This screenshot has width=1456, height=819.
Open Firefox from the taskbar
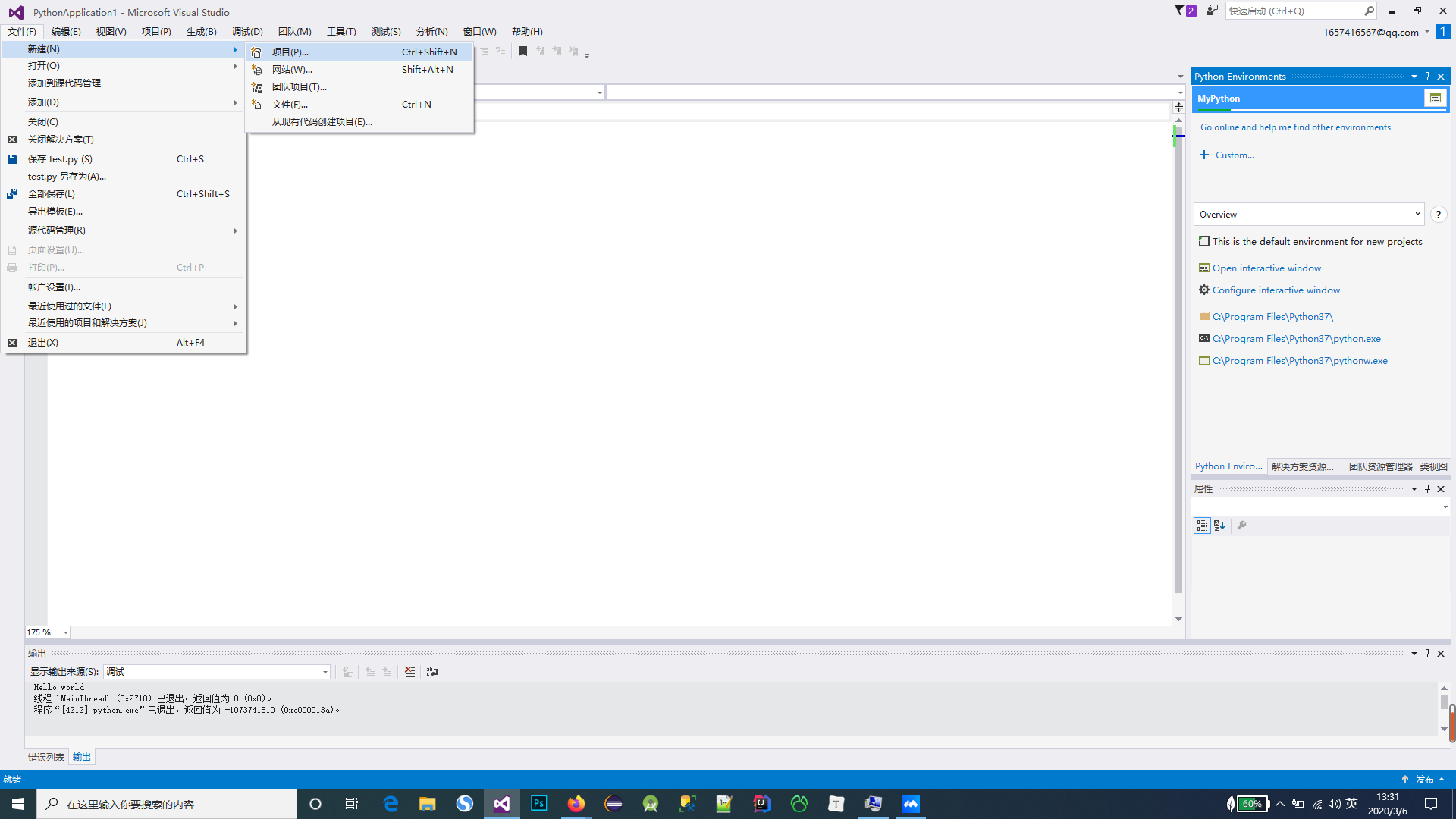click(576, 803)
